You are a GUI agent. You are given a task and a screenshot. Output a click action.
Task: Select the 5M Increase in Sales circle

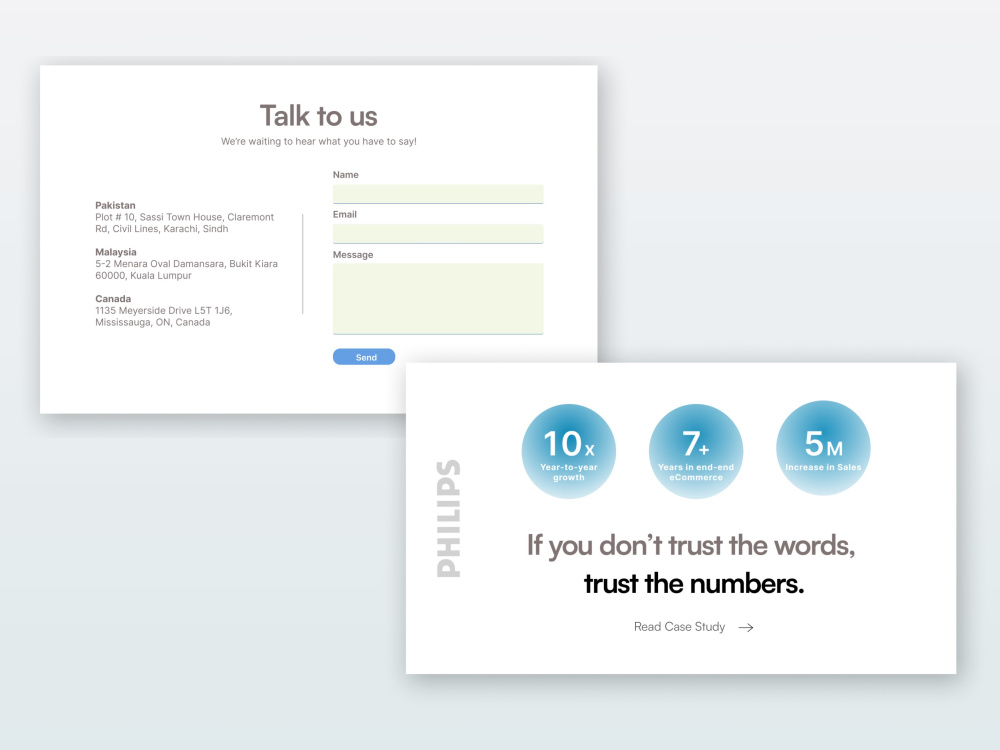pos(823,448)
